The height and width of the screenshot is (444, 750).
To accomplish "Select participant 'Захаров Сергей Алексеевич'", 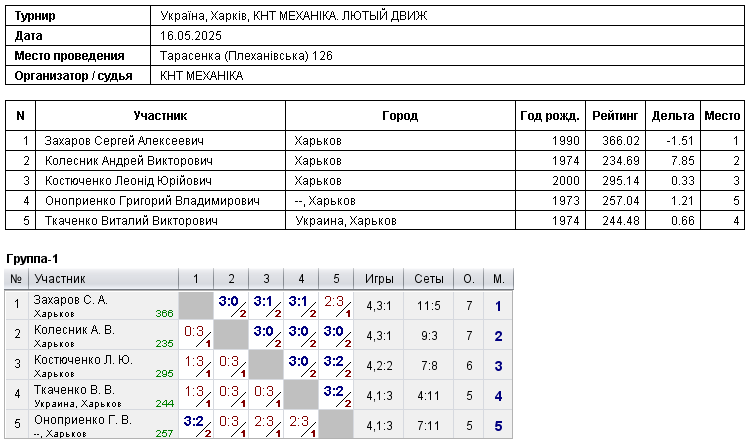I will tap(124, 141).
